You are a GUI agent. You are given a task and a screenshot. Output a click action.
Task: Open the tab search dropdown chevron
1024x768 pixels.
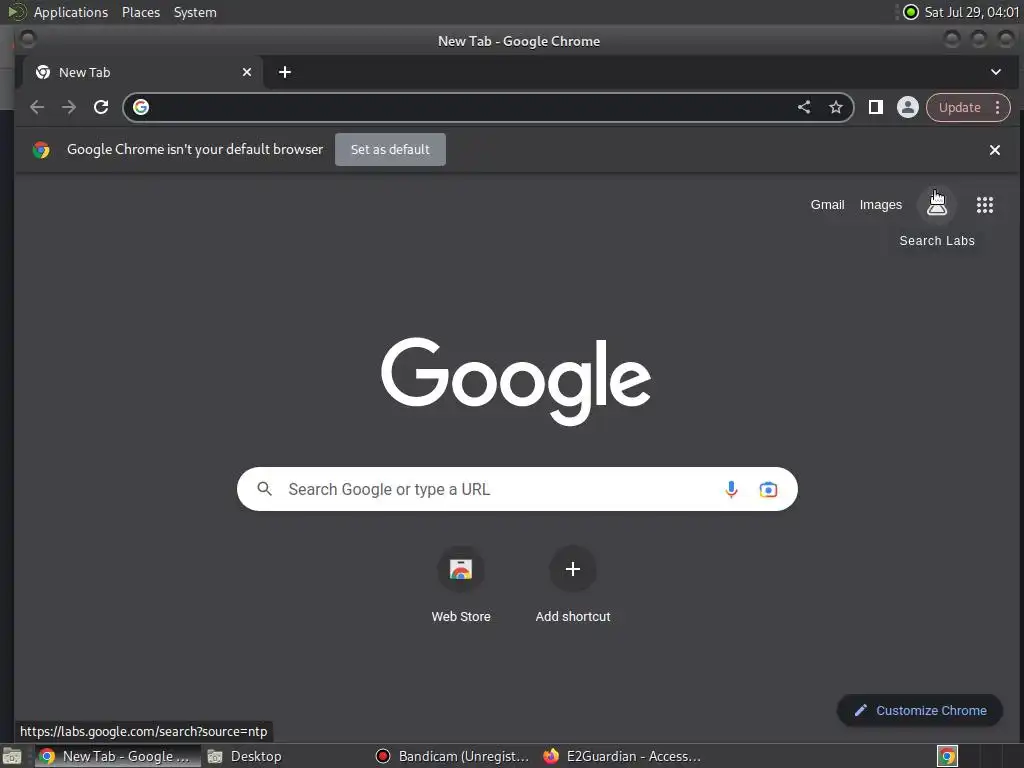click(996, 72)
